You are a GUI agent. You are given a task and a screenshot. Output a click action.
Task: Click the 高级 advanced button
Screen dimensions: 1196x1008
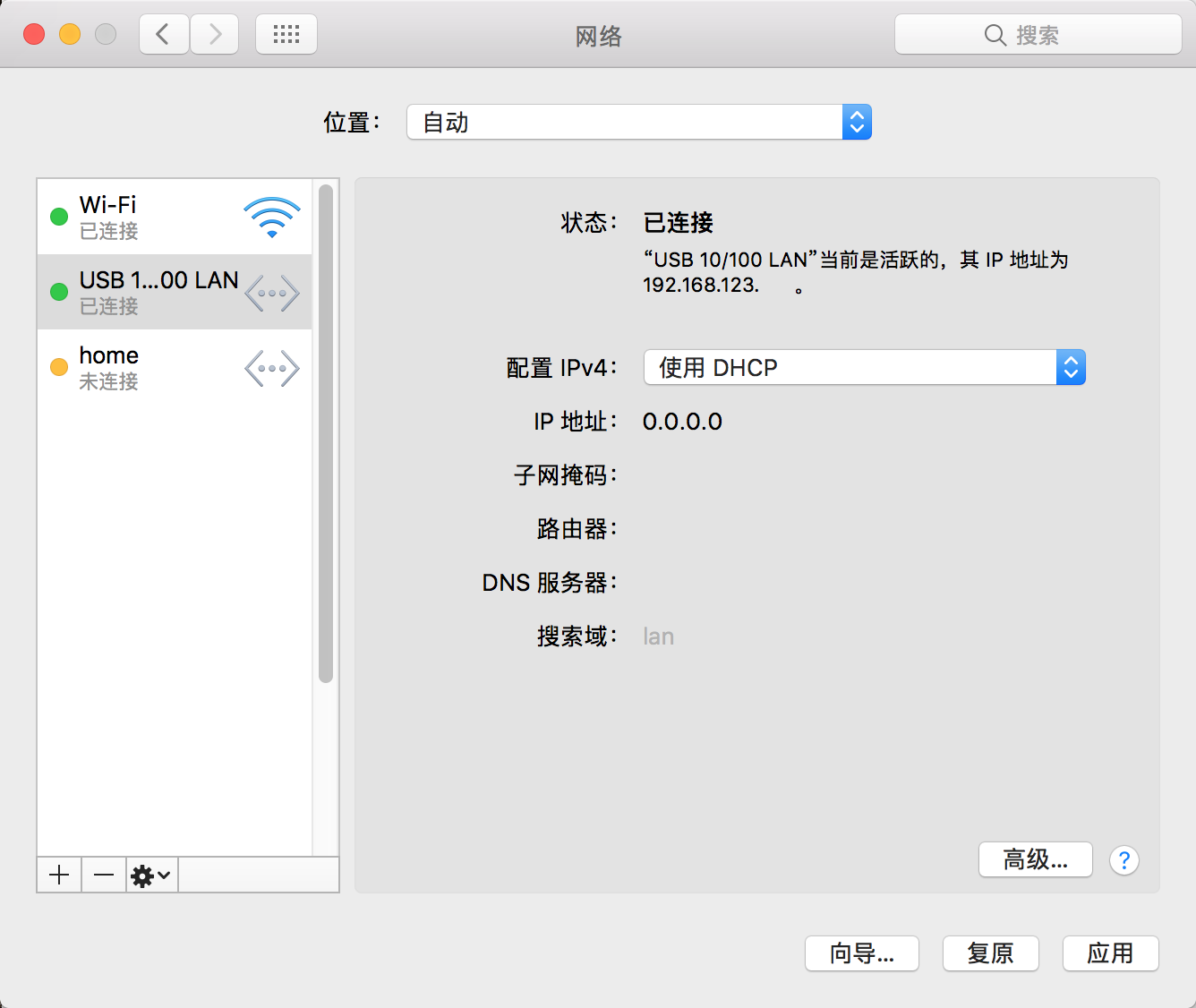[x=1035, y=859]
